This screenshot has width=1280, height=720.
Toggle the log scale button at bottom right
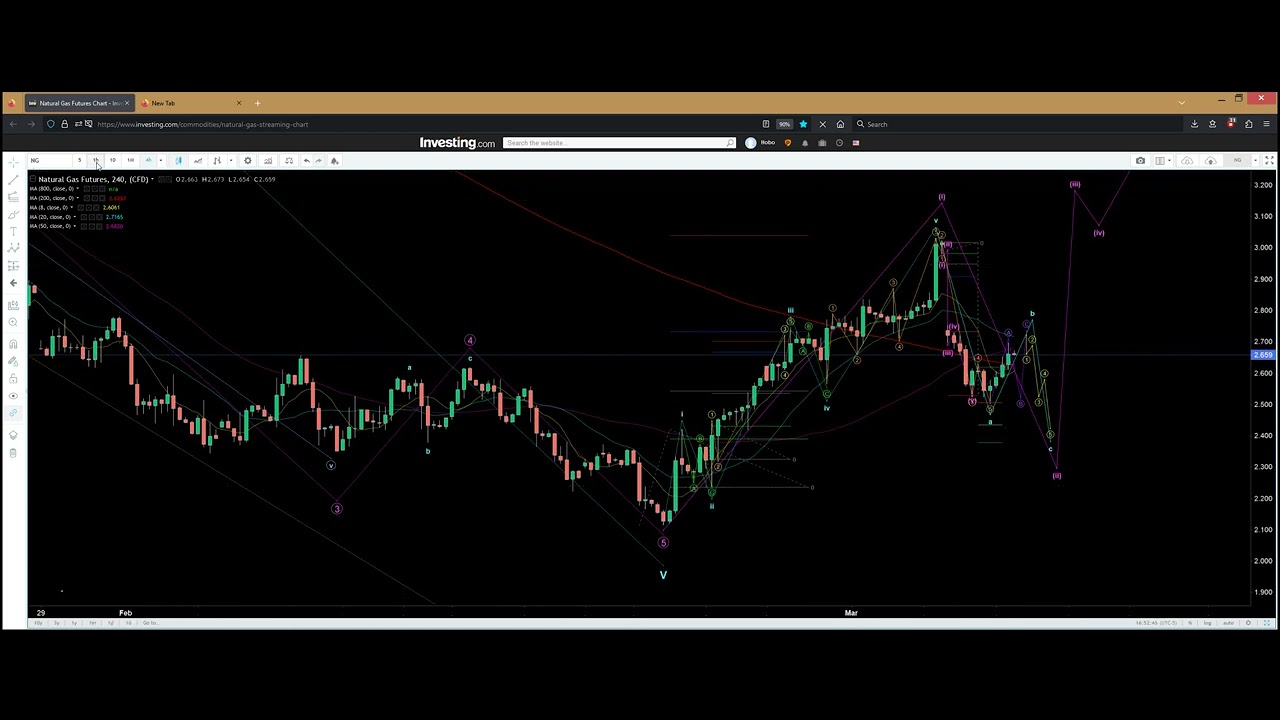coord(1207,623)
